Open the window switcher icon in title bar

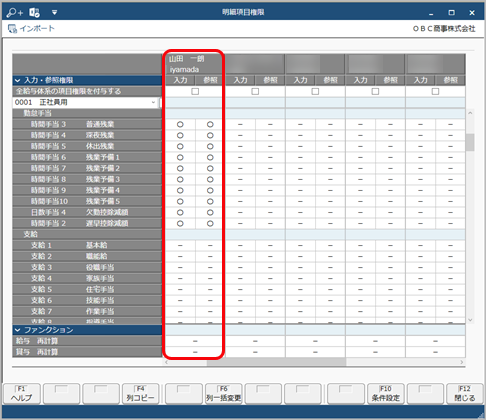[x=34, y=13]
